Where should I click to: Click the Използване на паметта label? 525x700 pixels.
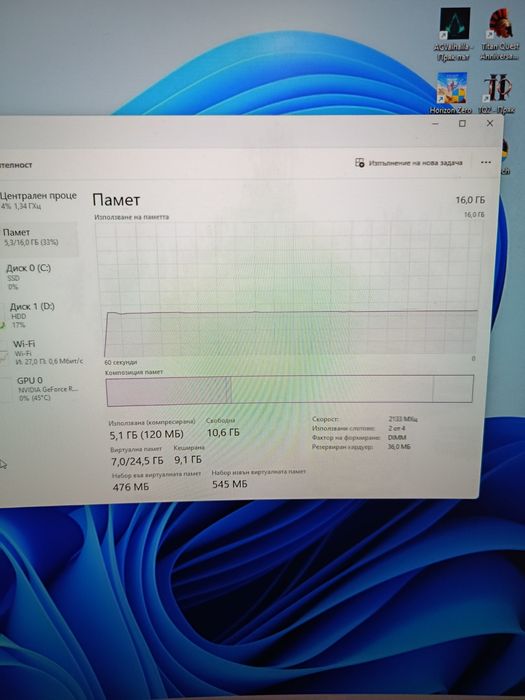132,217
